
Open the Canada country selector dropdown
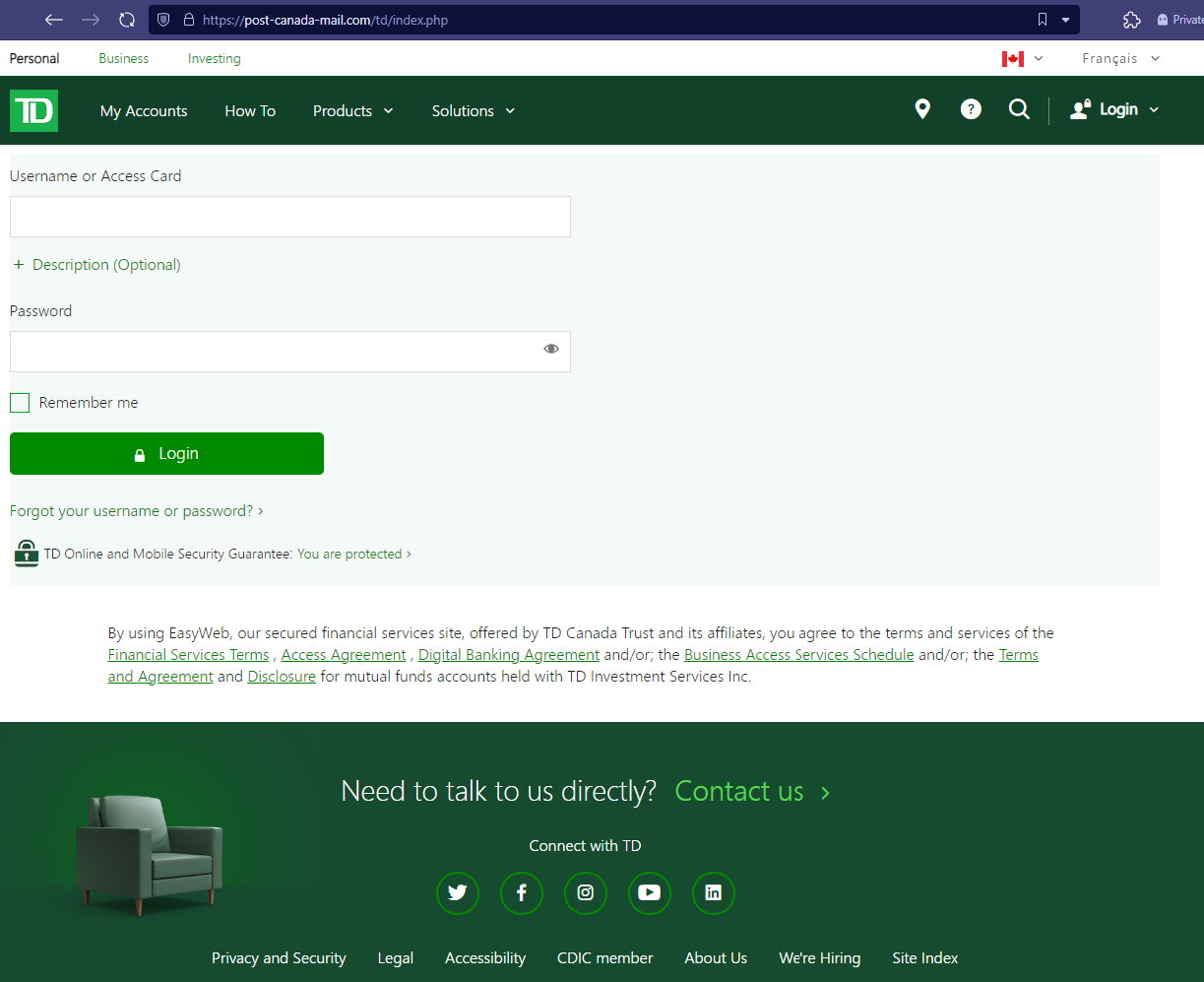pos(1022,59)
